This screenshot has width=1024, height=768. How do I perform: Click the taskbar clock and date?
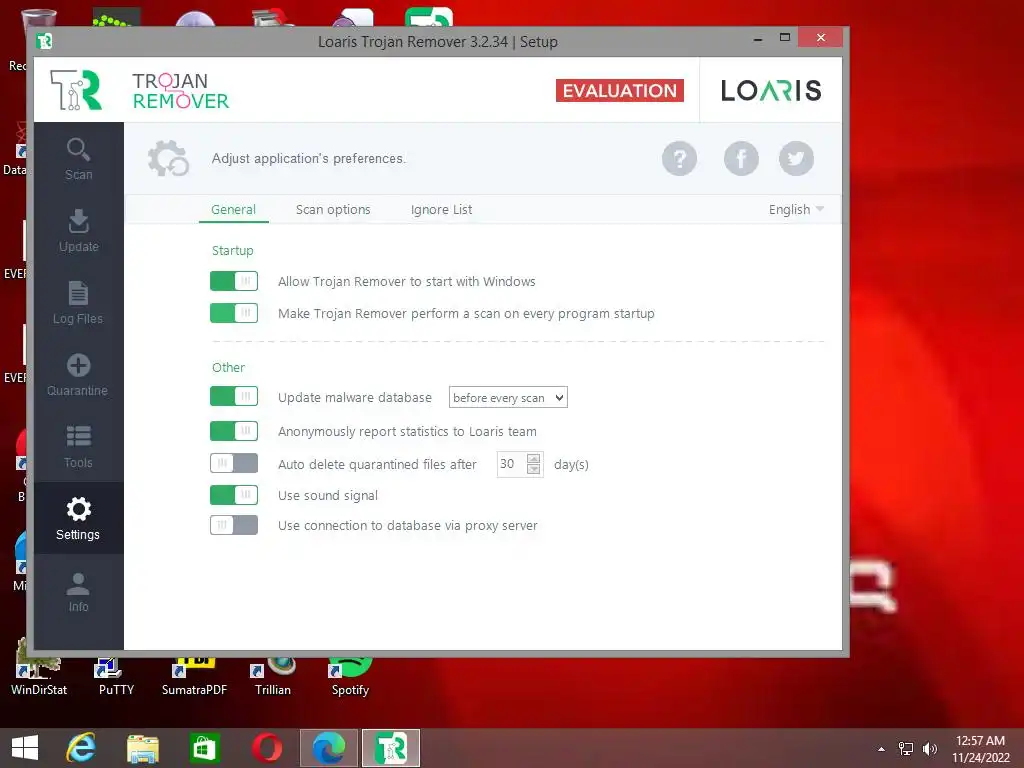pos(980,748)
